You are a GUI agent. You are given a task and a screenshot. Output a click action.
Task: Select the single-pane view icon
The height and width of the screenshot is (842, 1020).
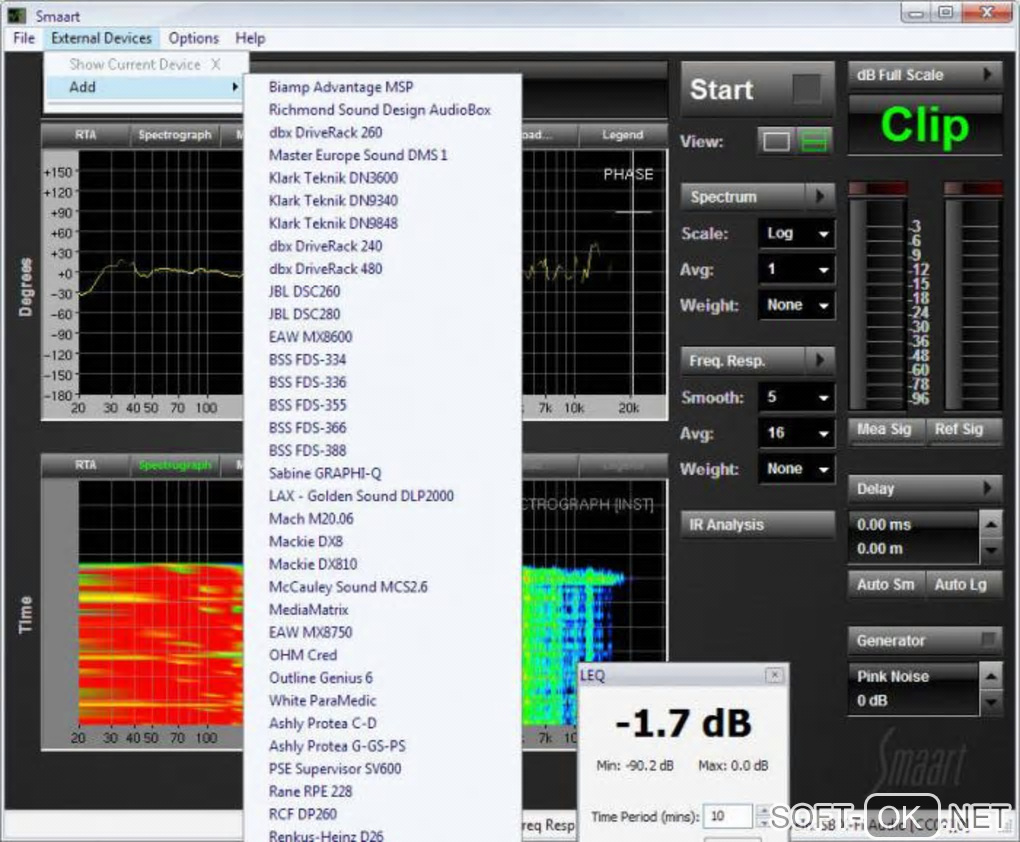[776, 142]
